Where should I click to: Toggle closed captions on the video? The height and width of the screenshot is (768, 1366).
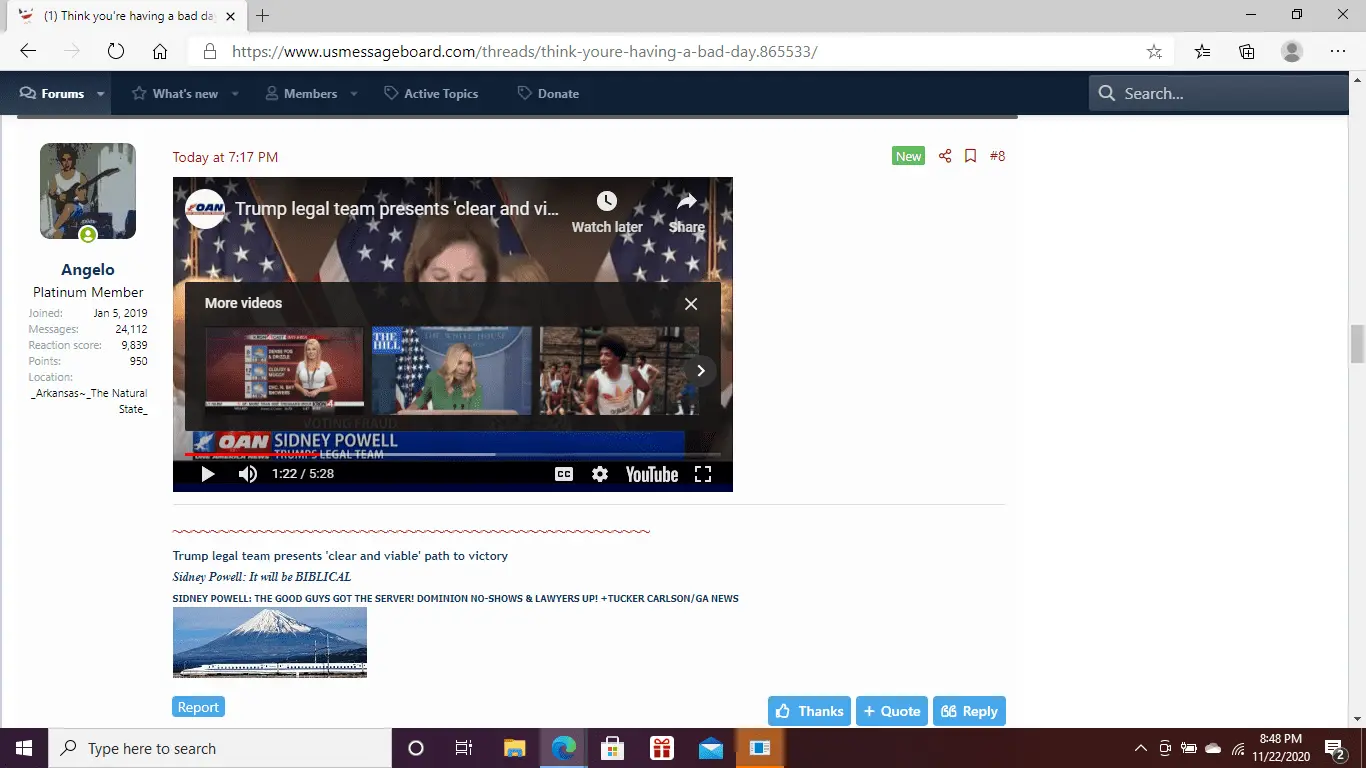(x=564, y=474)
